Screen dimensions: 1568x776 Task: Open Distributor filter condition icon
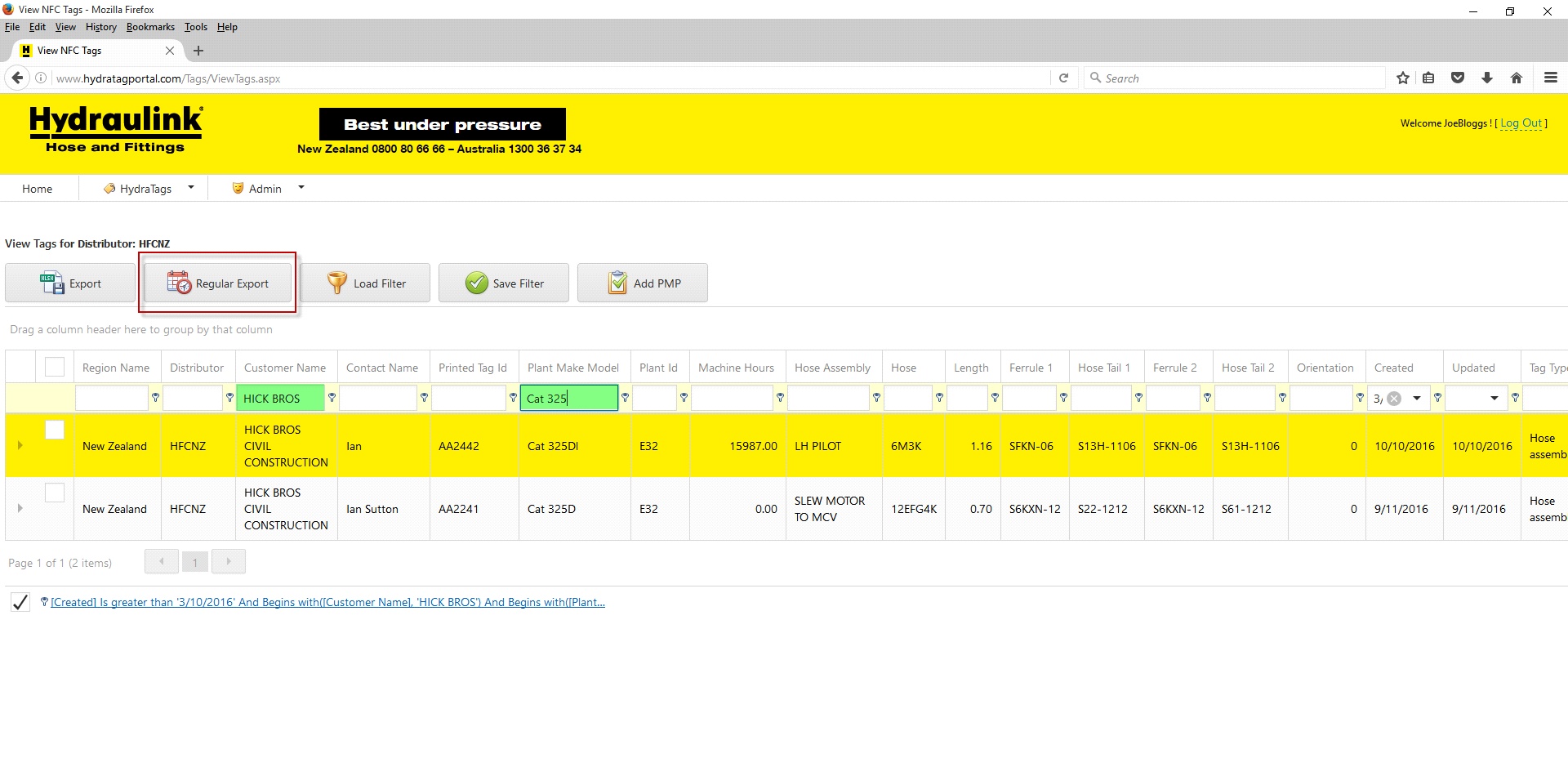[229, 398]
